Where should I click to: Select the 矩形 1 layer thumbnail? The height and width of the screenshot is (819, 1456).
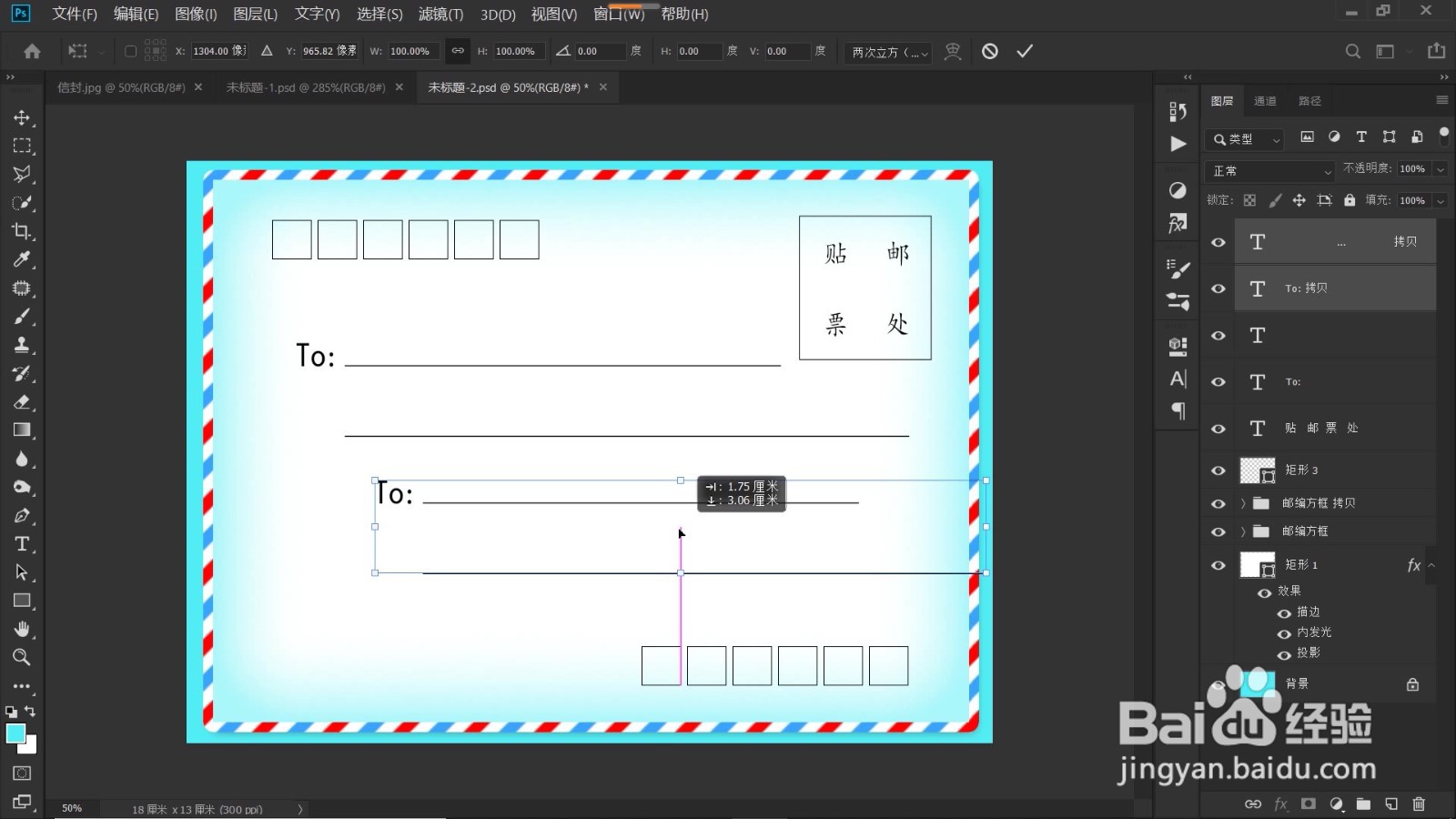click(x=1258, y=565)
